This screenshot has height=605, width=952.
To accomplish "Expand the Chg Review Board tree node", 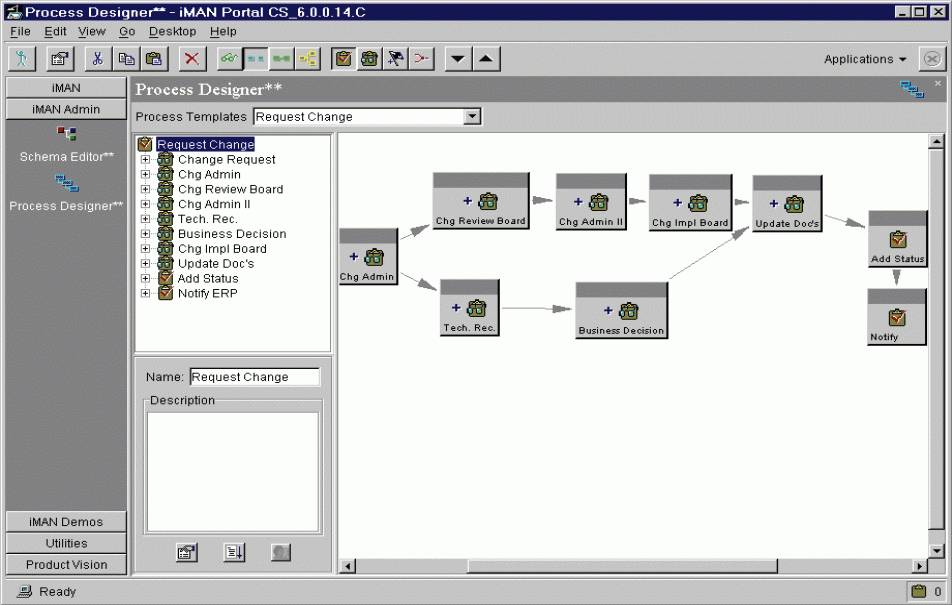I will [145, 189].
